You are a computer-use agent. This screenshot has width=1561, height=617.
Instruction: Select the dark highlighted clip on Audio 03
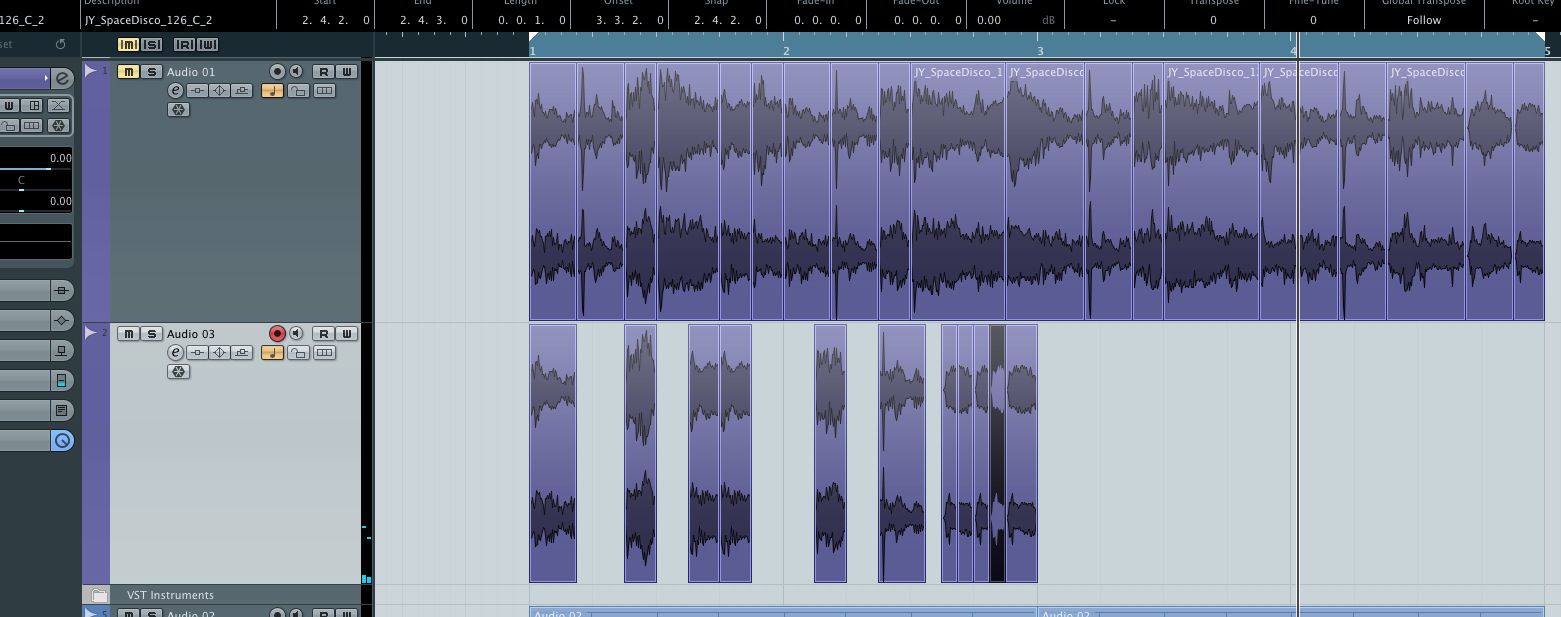point(997,453)
